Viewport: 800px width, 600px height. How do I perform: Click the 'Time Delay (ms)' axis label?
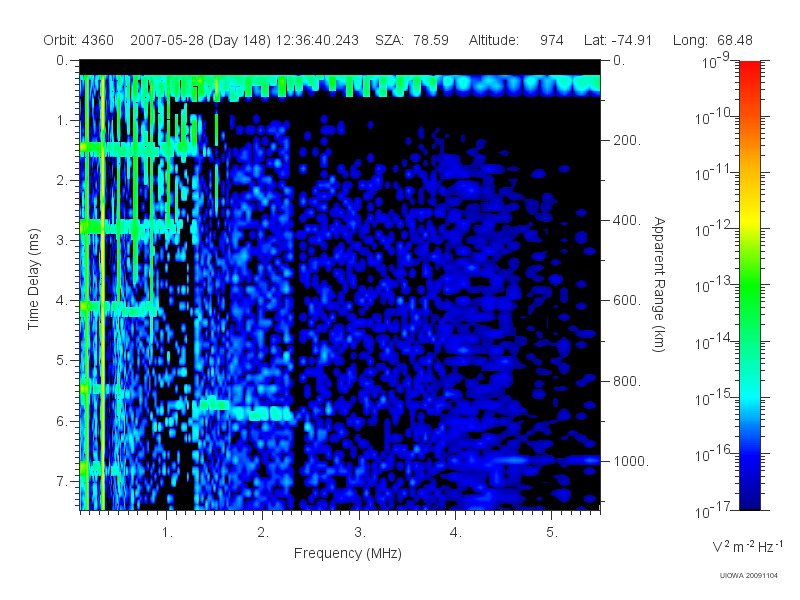click(33, 279)
